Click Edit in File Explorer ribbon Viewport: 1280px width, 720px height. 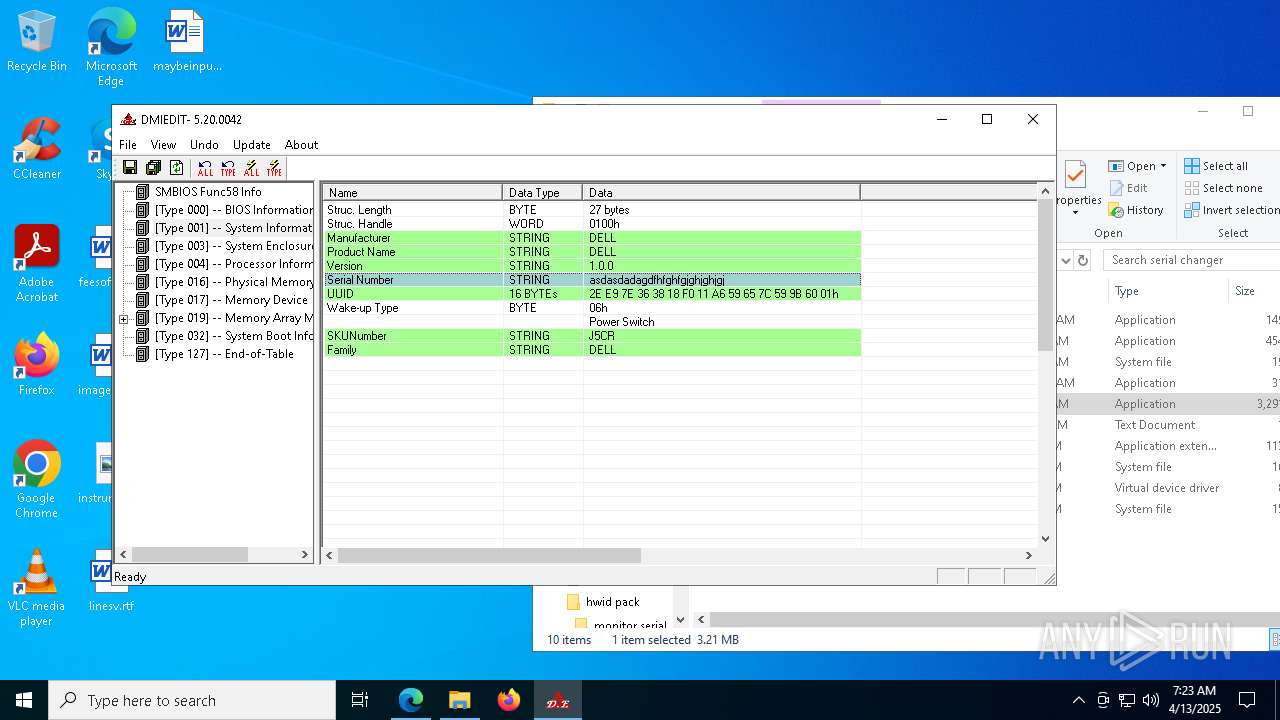1128,188
